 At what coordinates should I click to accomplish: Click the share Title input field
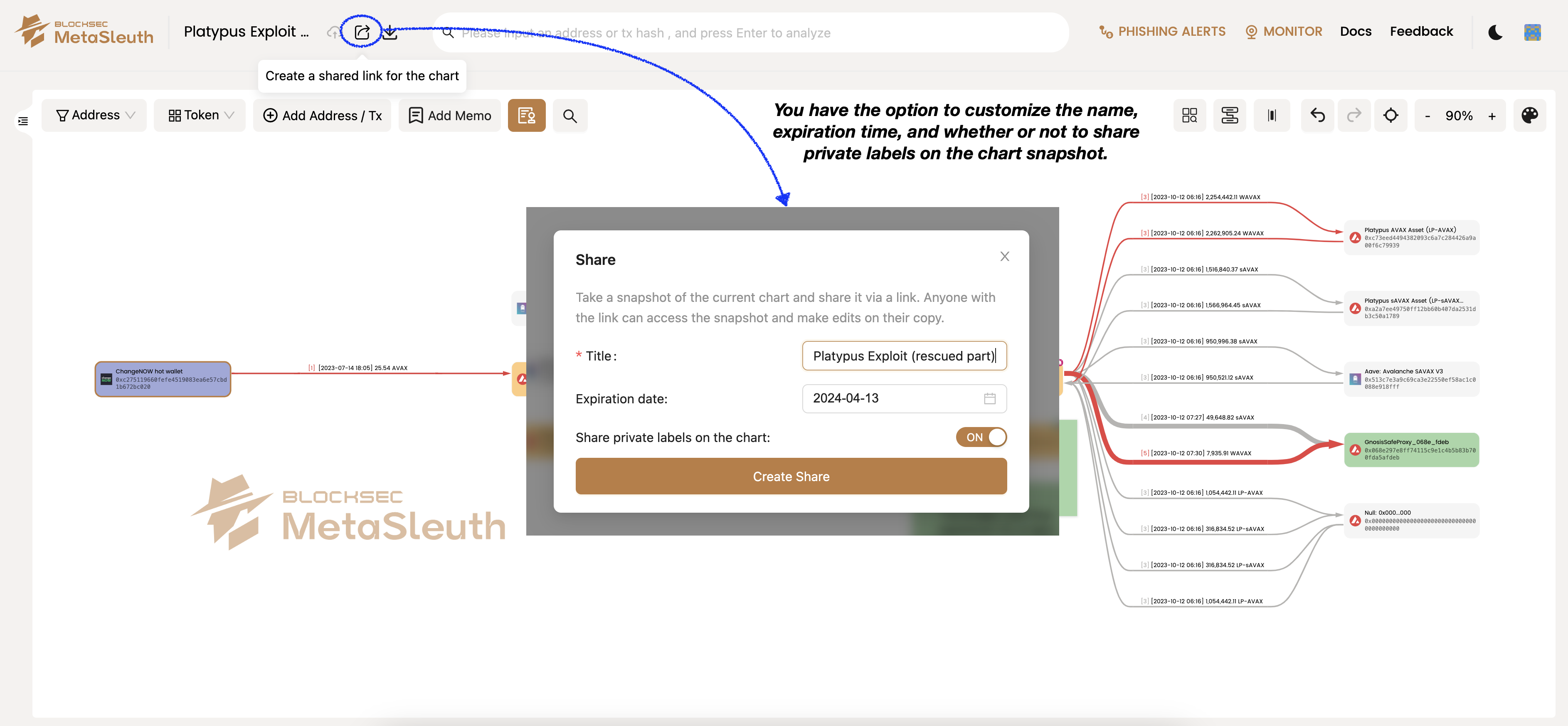904,356
